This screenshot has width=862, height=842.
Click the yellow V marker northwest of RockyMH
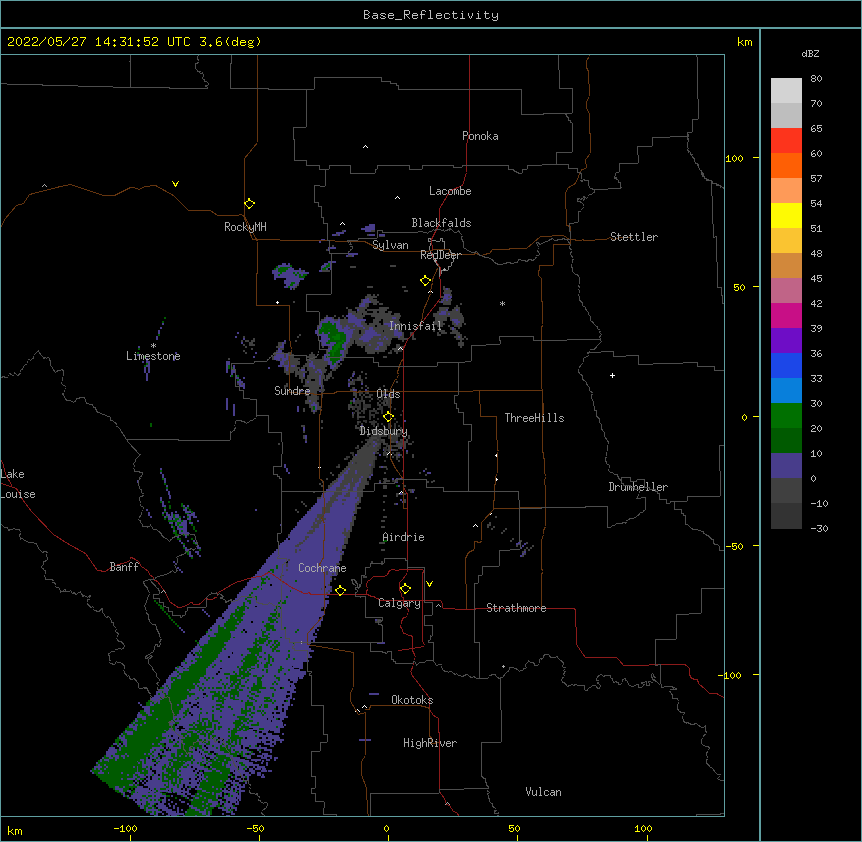175,184
